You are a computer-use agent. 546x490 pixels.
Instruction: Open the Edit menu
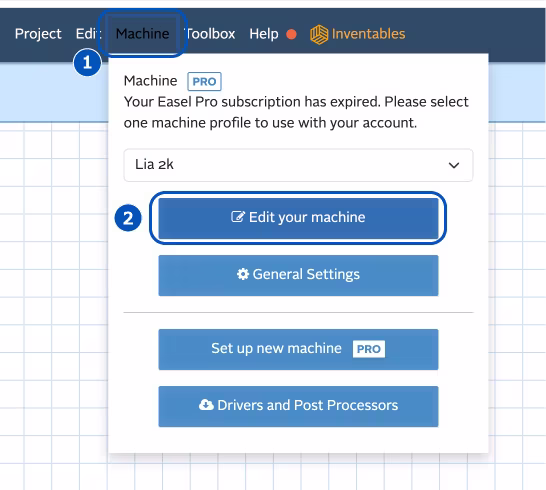coord(88,34)
